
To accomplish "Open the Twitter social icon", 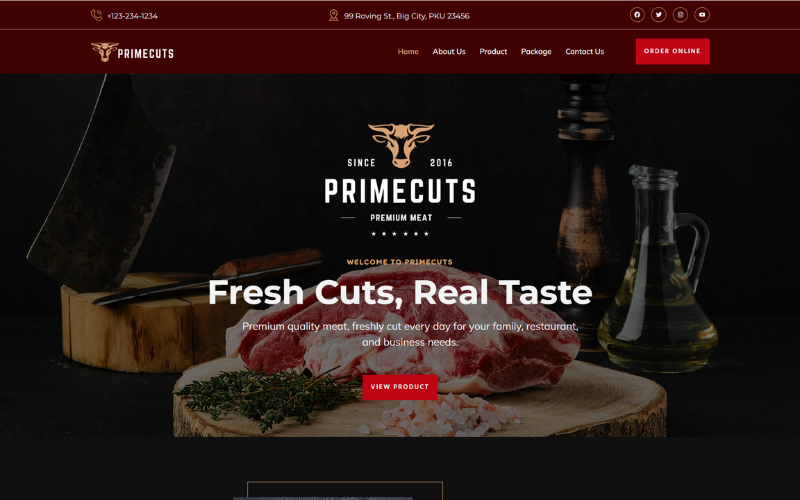I will [x=659, y=15].
